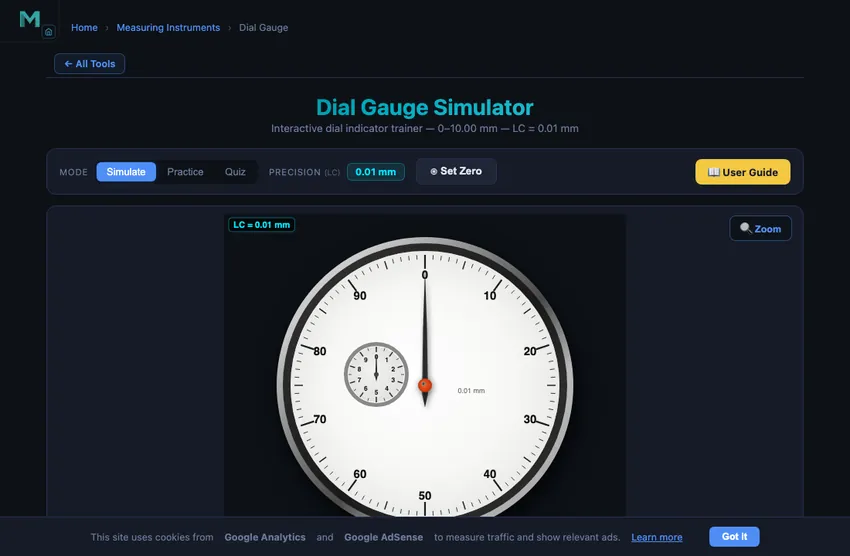Open the User Guide
The image size is (850, 556).
(x=743, y=172)
